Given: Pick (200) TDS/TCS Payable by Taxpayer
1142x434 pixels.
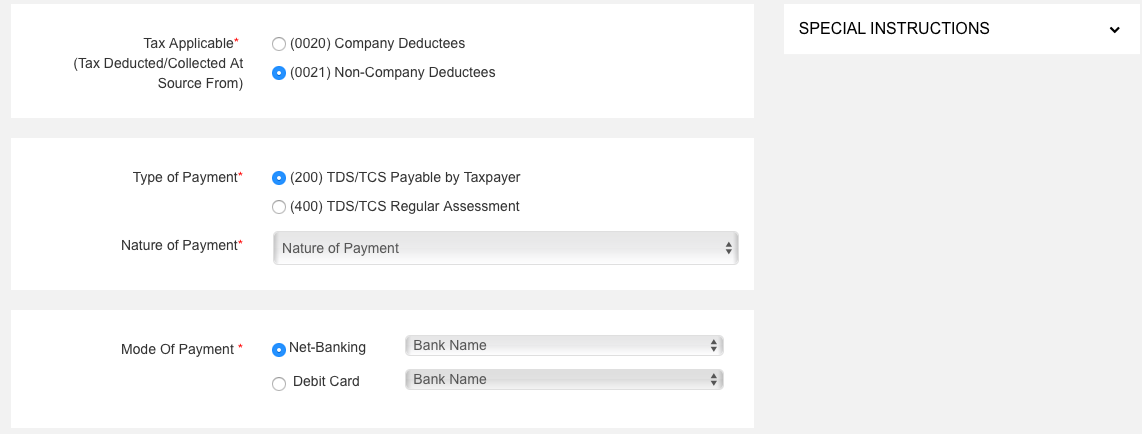Looking at the screenshot, I should (279, 178).
